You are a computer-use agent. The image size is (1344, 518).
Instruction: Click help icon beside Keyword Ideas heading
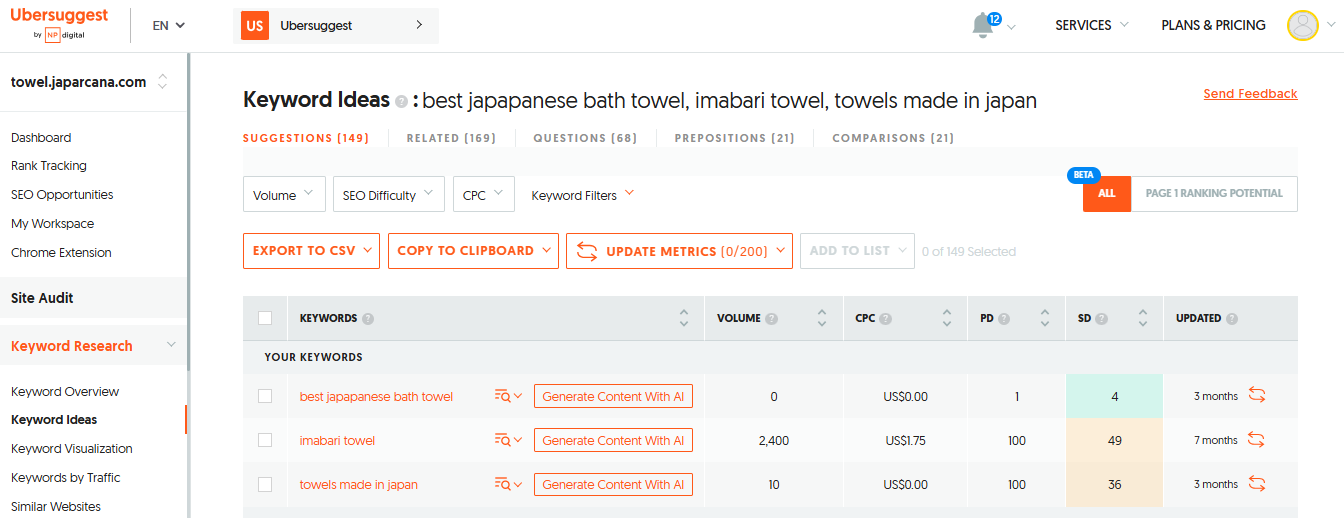point(401,102)
